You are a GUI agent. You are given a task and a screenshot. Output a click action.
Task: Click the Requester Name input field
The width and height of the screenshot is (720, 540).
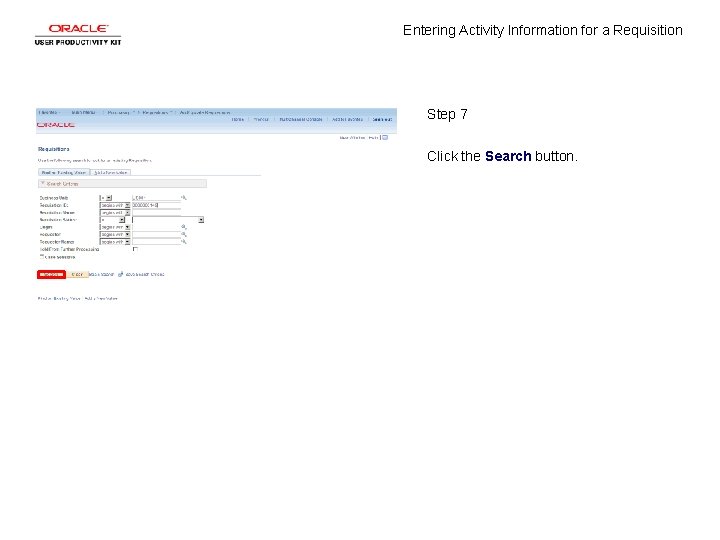(156, 242)
